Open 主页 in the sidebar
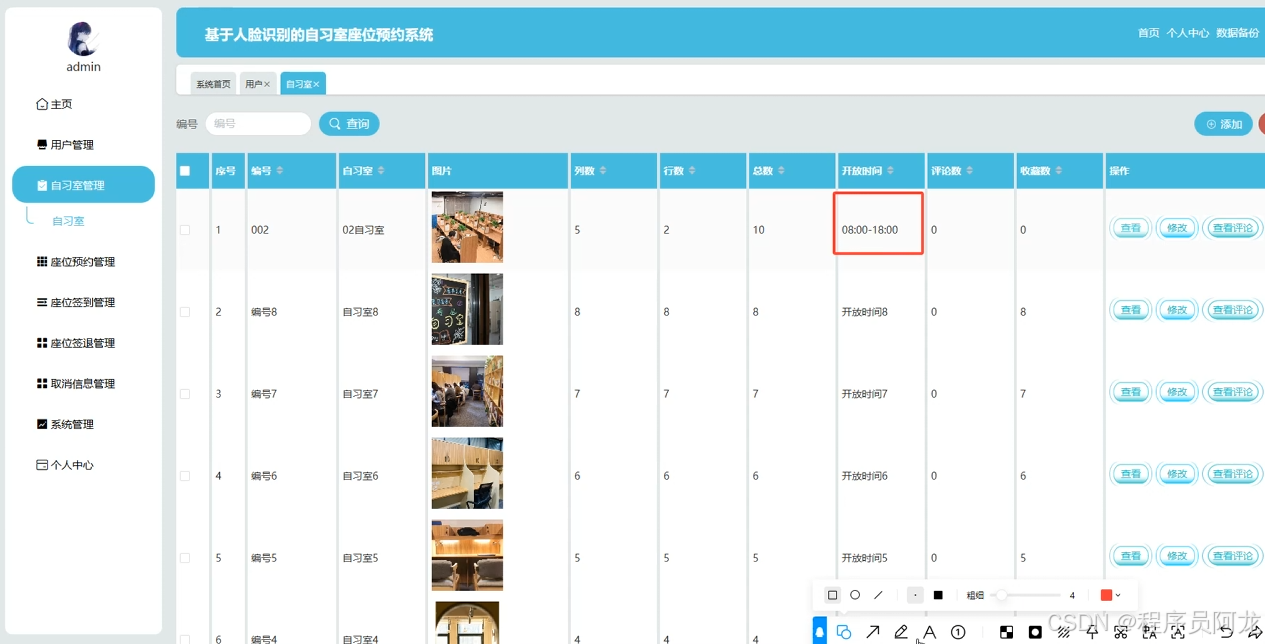Viewport: 1265px width, 644px height. pos(54,104)
